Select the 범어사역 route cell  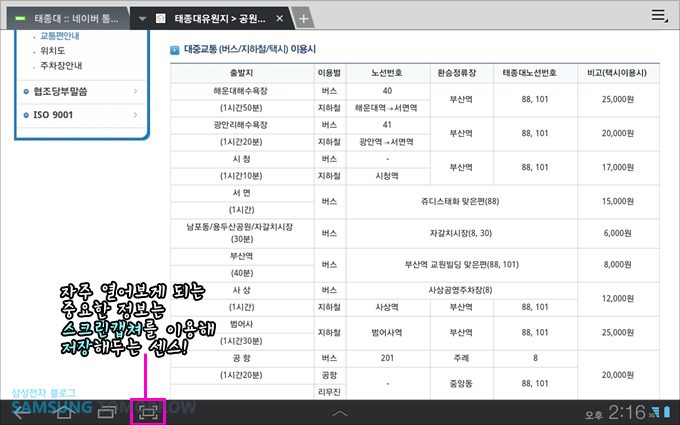point(387,333)
